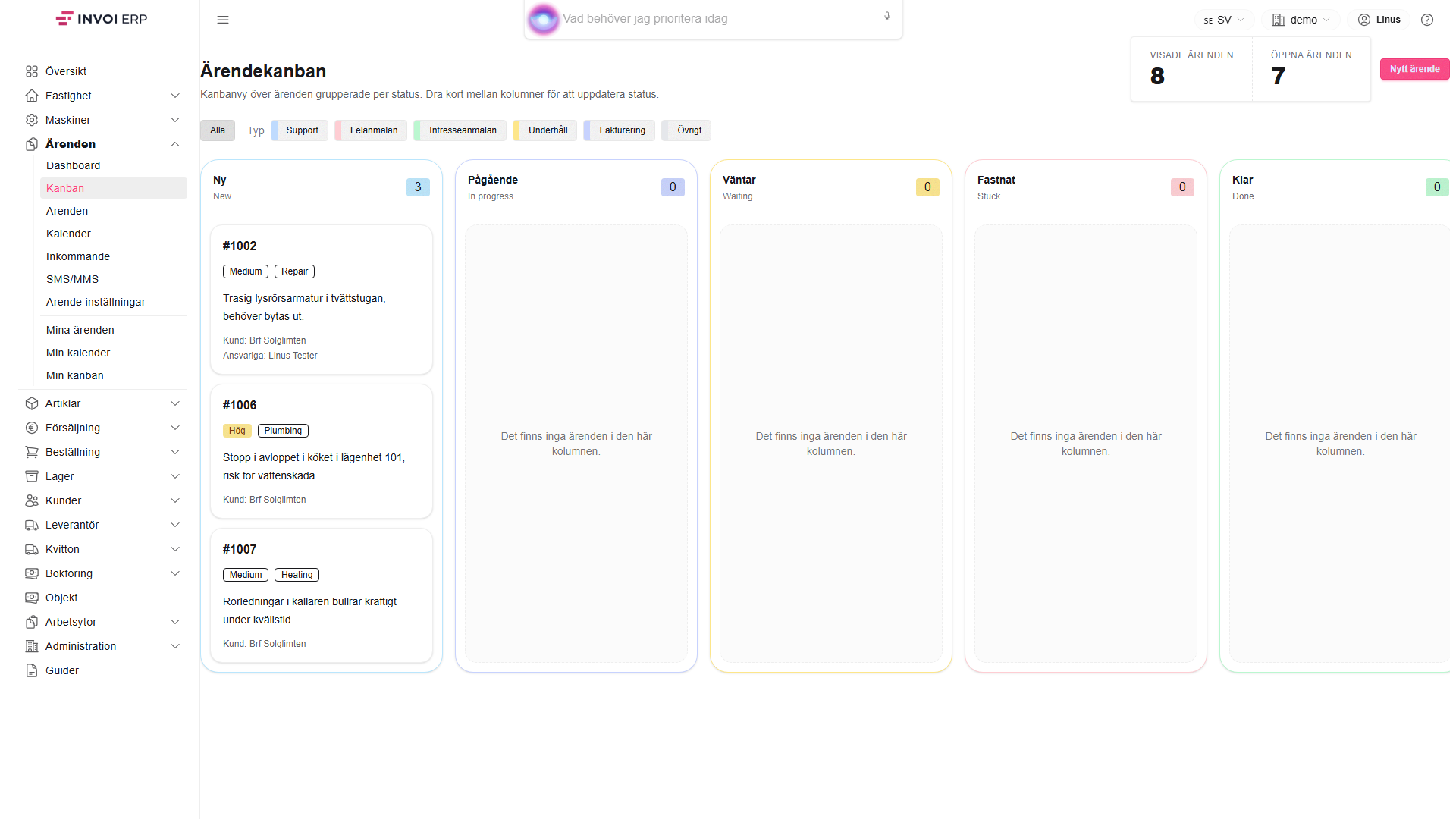
Task: Click the Artiklar box icon
Action: [x=32, y=403]
